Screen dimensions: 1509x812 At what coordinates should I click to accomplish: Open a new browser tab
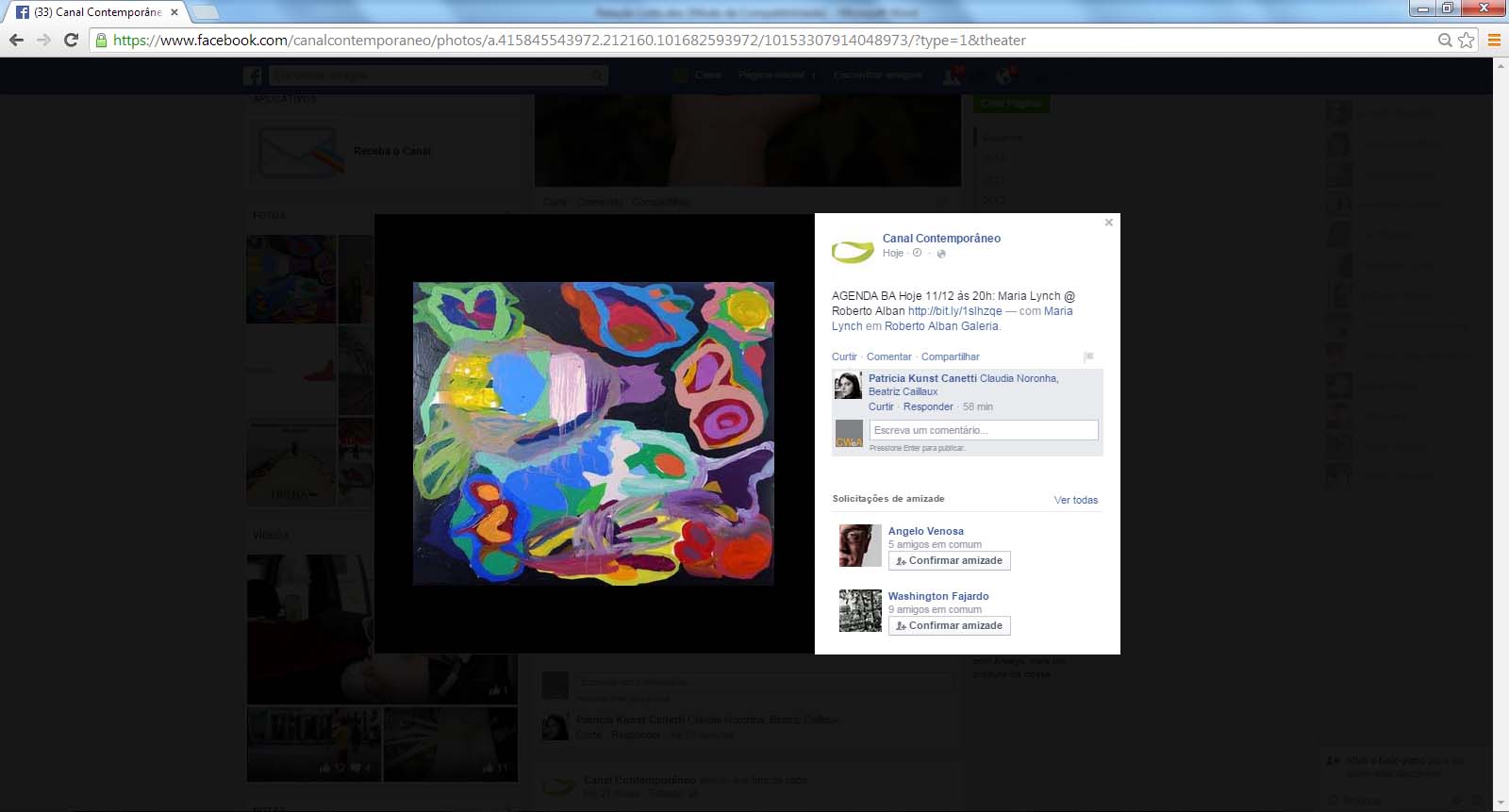206,12
